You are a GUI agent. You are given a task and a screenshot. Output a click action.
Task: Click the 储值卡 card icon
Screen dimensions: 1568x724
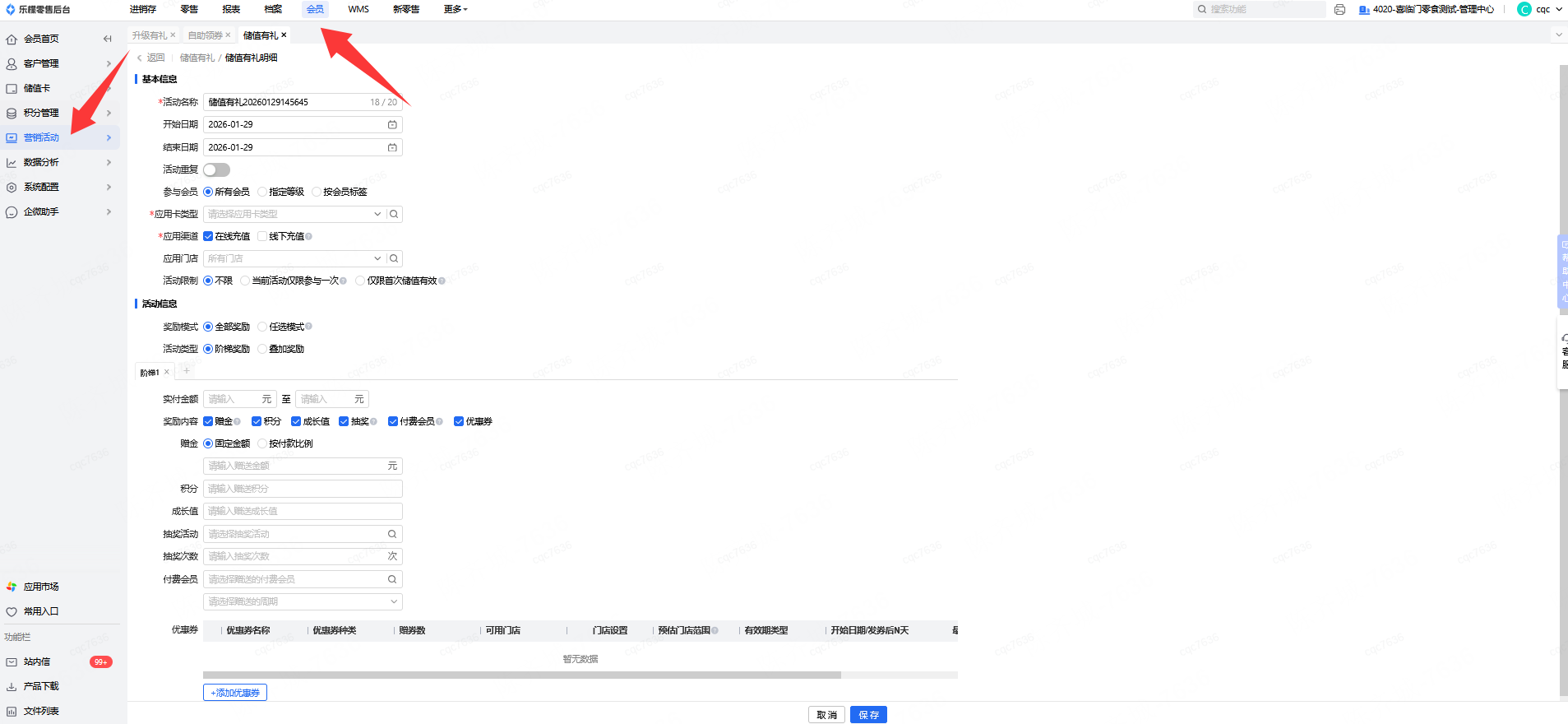tap(12, 88)
